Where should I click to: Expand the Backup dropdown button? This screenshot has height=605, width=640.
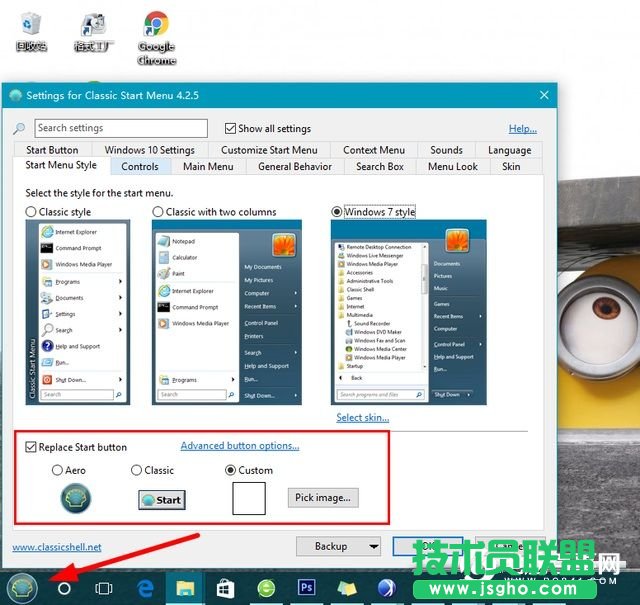[x=338, y=546]
